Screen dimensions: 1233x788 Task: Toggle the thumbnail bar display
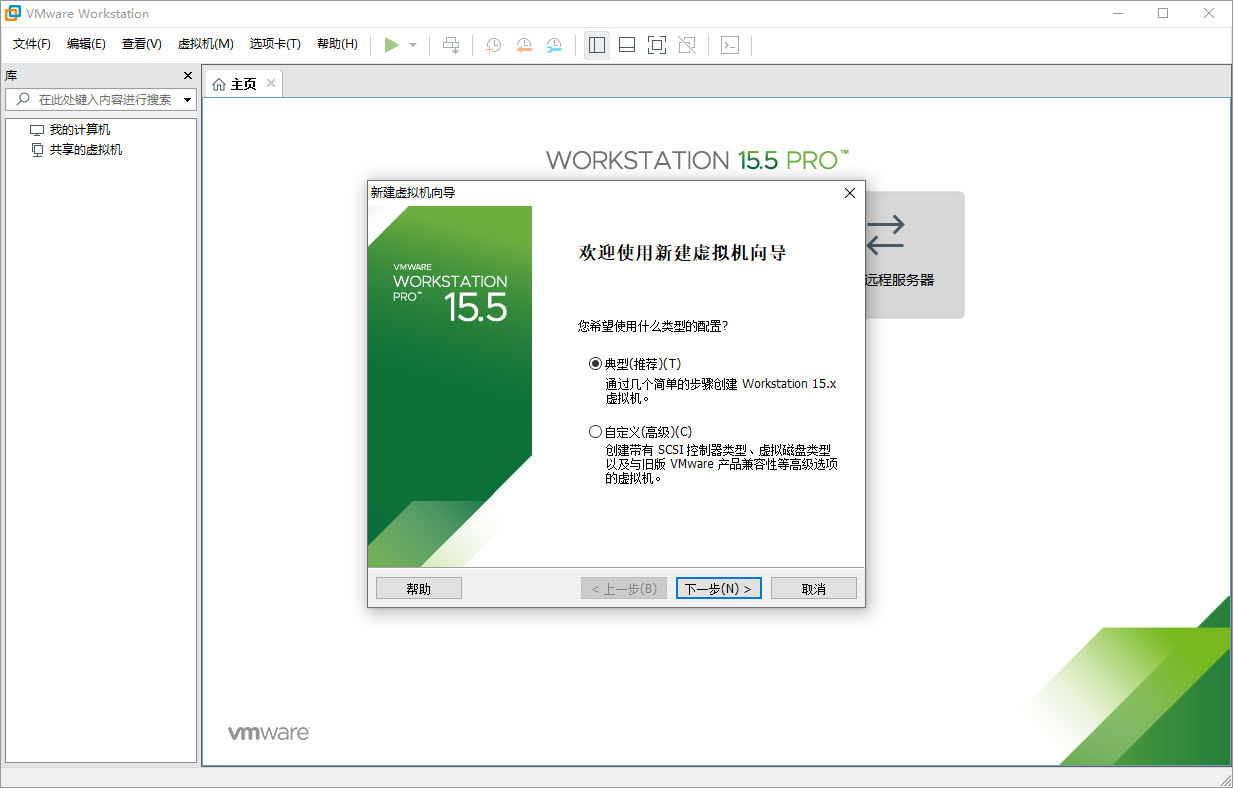[626, 44]
